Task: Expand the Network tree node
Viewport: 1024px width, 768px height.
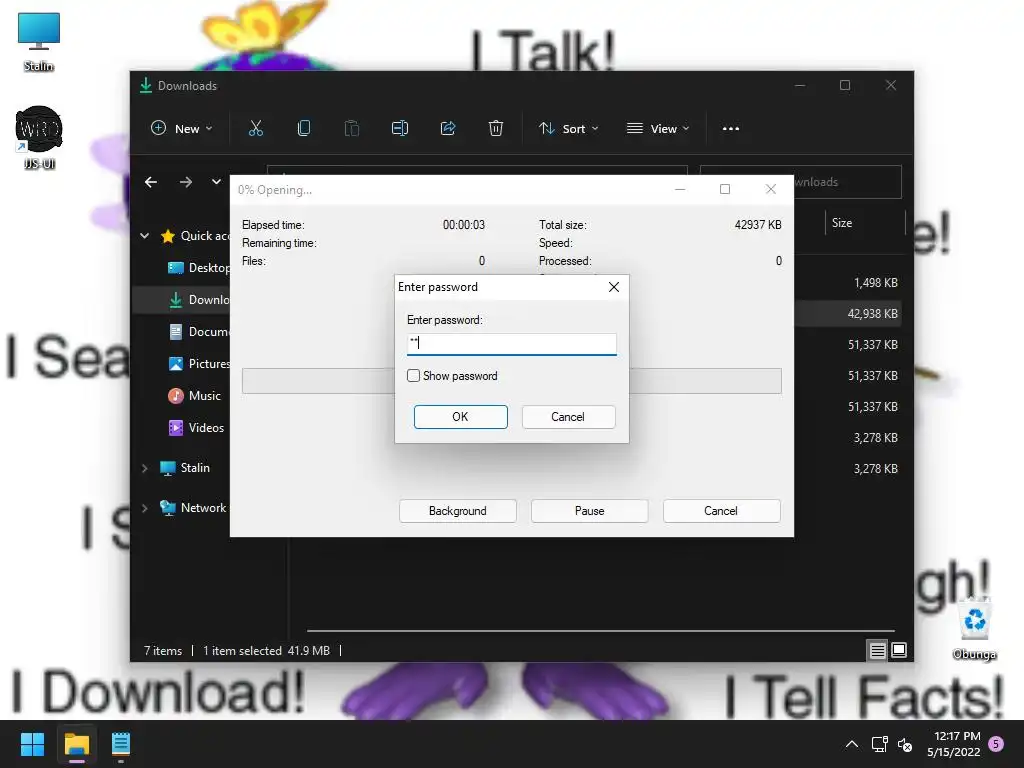Action: tap(144, 508)
